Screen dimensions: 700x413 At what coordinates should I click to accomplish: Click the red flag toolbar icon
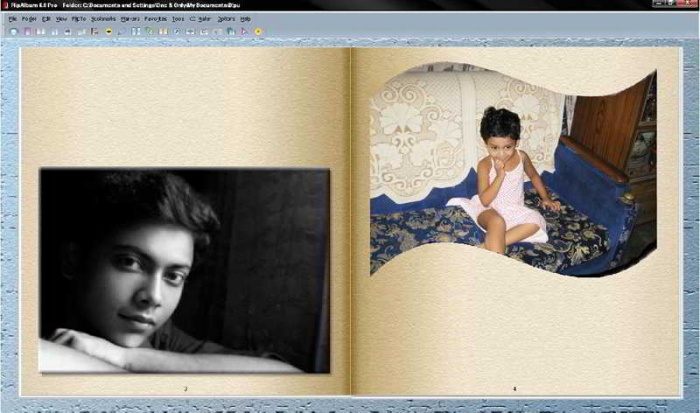pos(94,32)
